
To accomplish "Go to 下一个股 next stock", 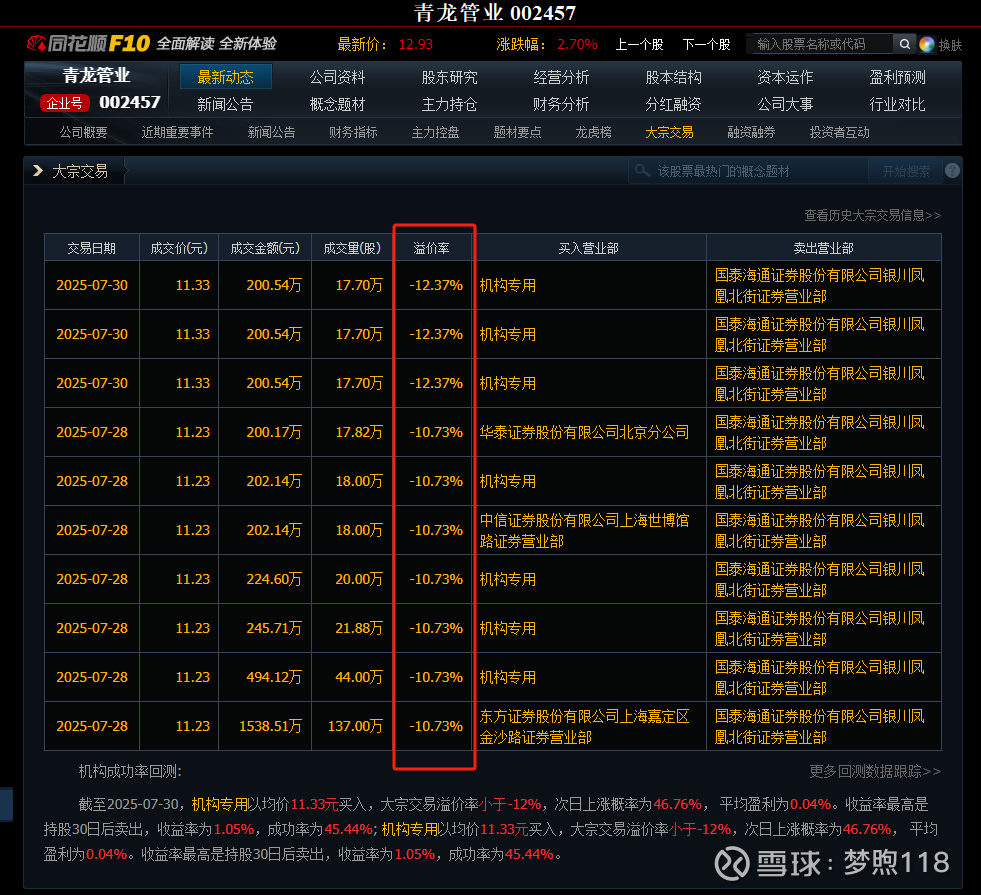I will (x=706, y=44).
